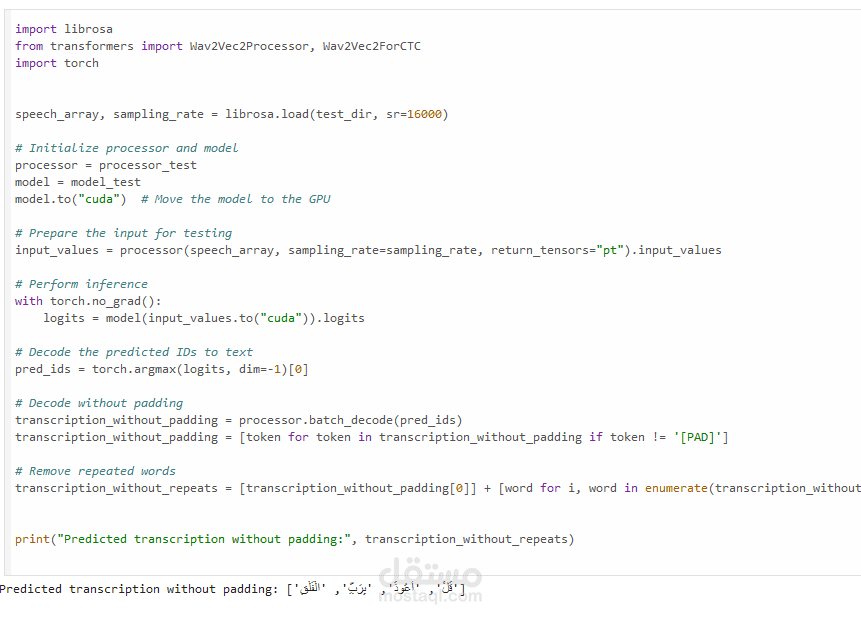Click the '# Decode the predicted IDs to text' comment
The image size is (861, 617).
[x=134, y=352]
